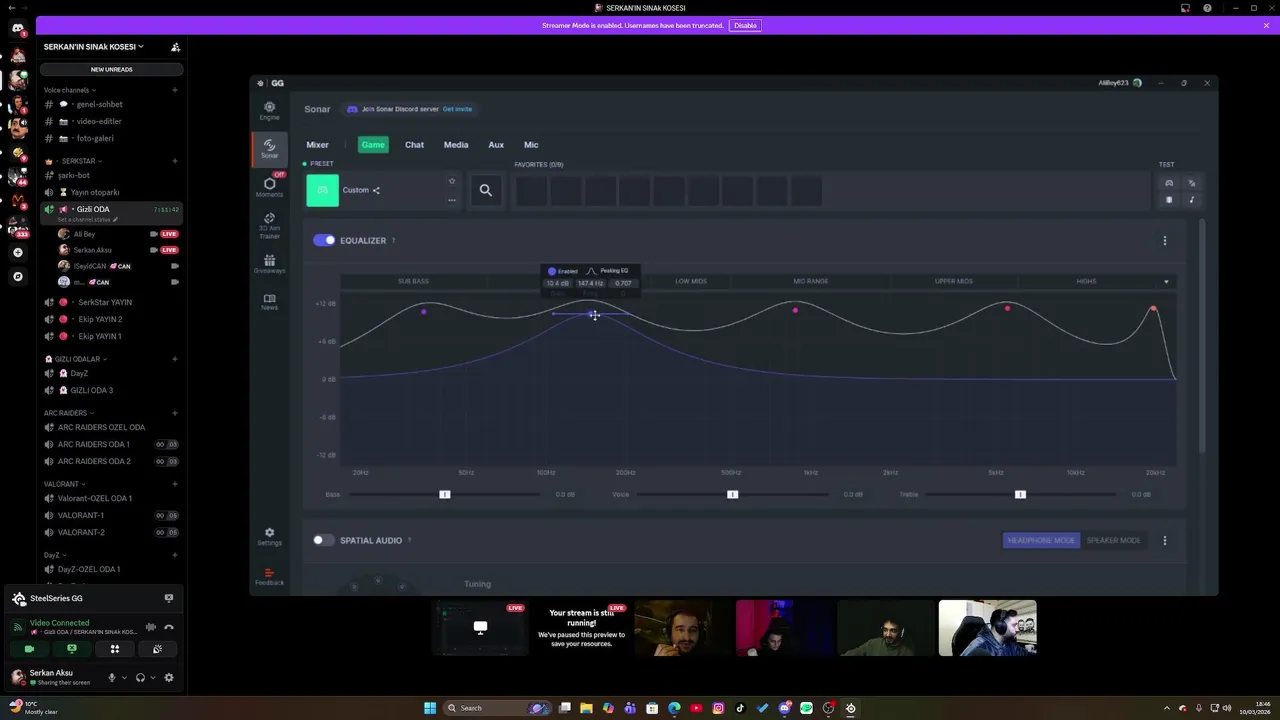
Task: Open Discord activities launcher button
Action: 115,649
